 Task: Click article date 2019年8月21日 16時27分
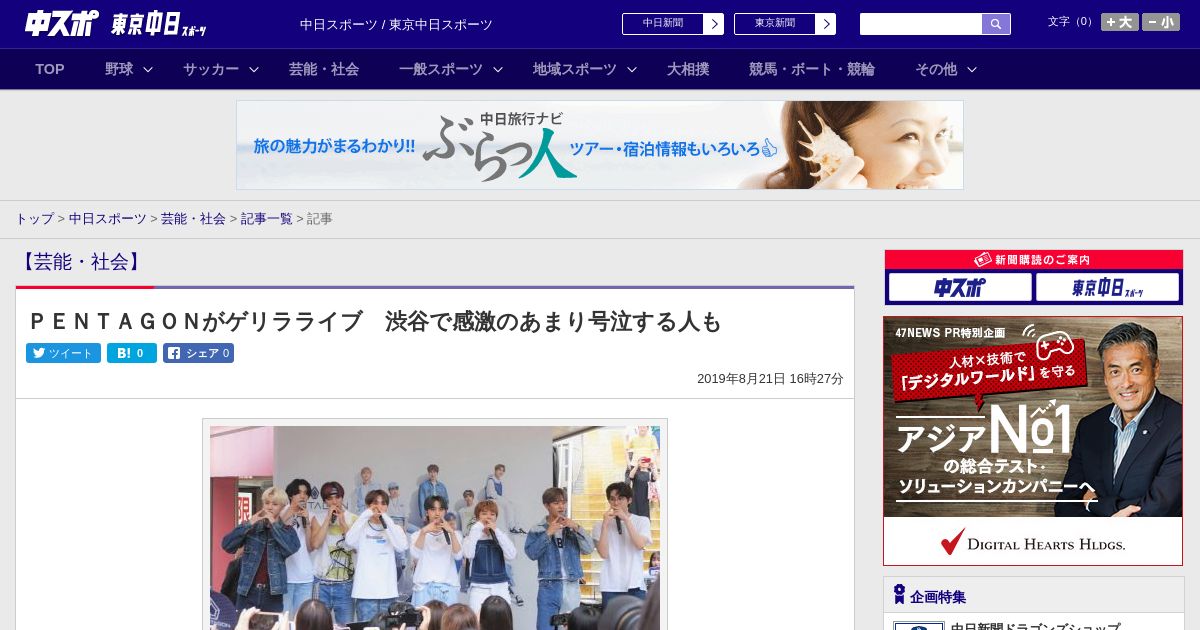pos(770,379)
